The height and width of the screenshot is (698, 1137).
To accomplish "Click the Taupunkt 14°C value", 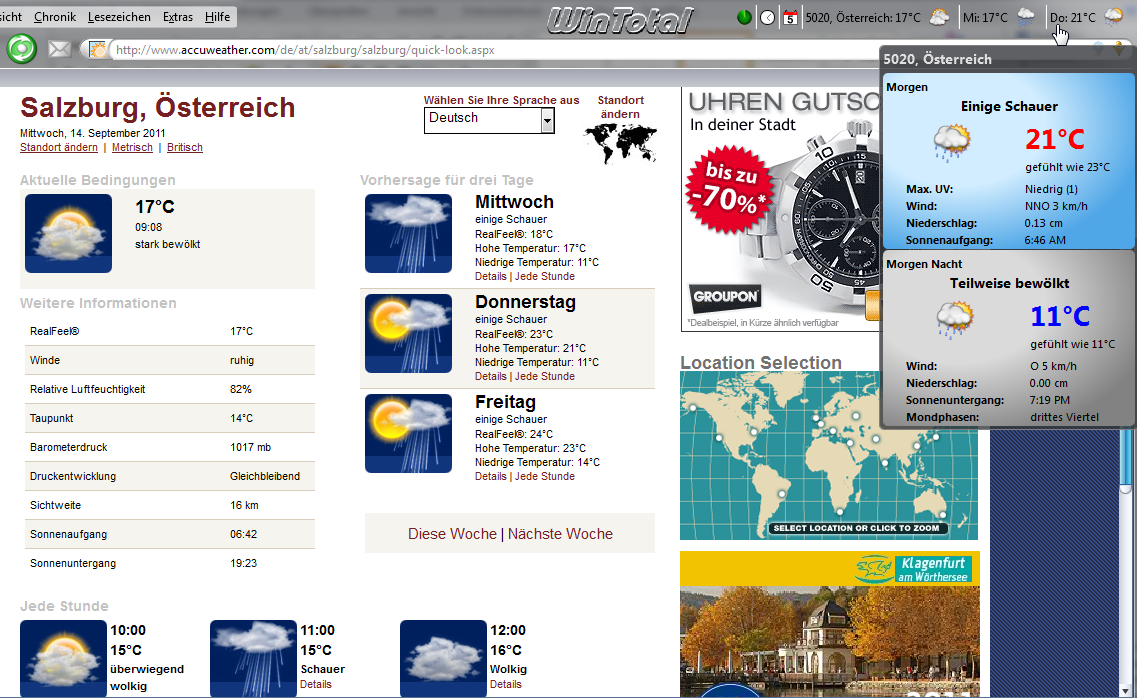I will pyautogui.click(x=241, y=418).
